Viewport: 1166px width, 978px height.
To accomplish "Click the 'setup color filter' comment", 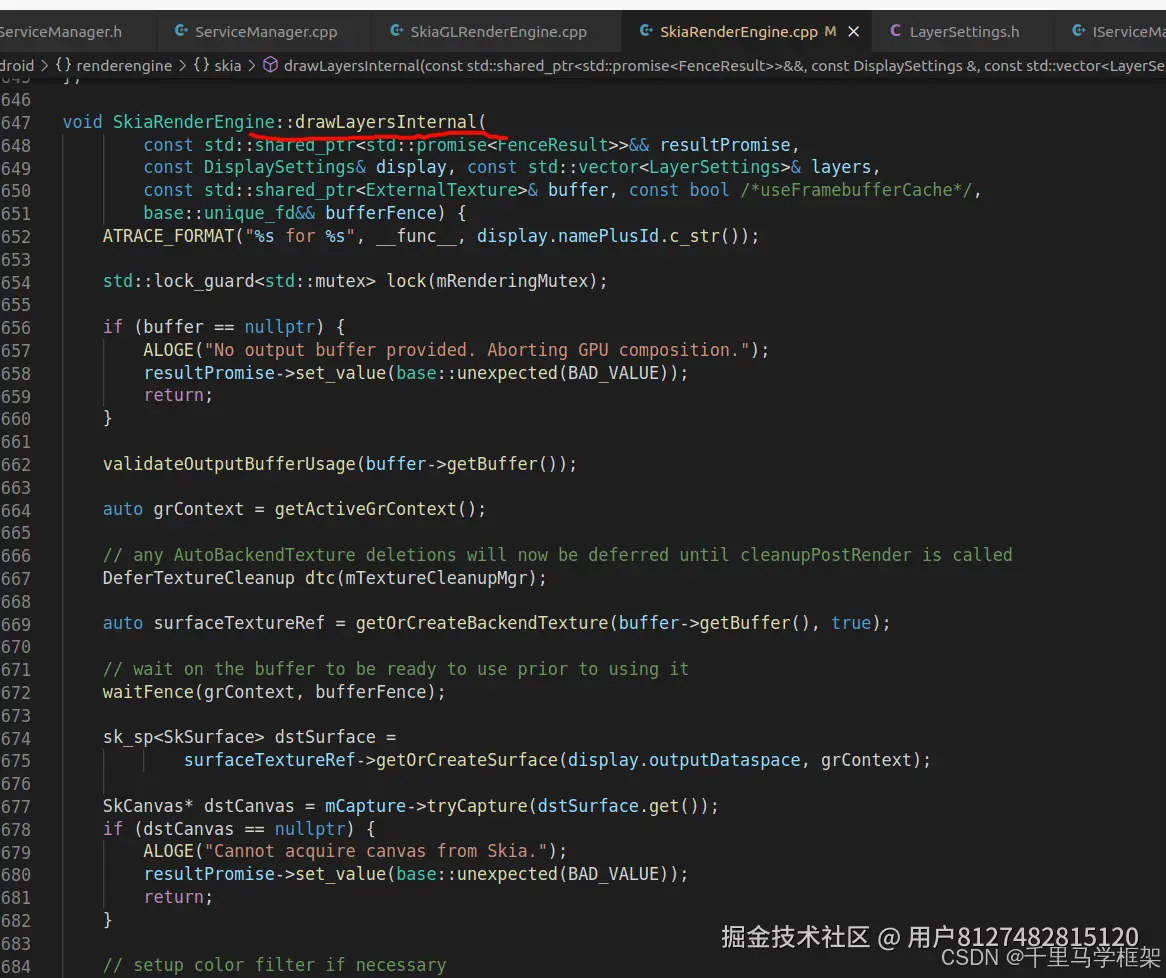I will (274, 965).
